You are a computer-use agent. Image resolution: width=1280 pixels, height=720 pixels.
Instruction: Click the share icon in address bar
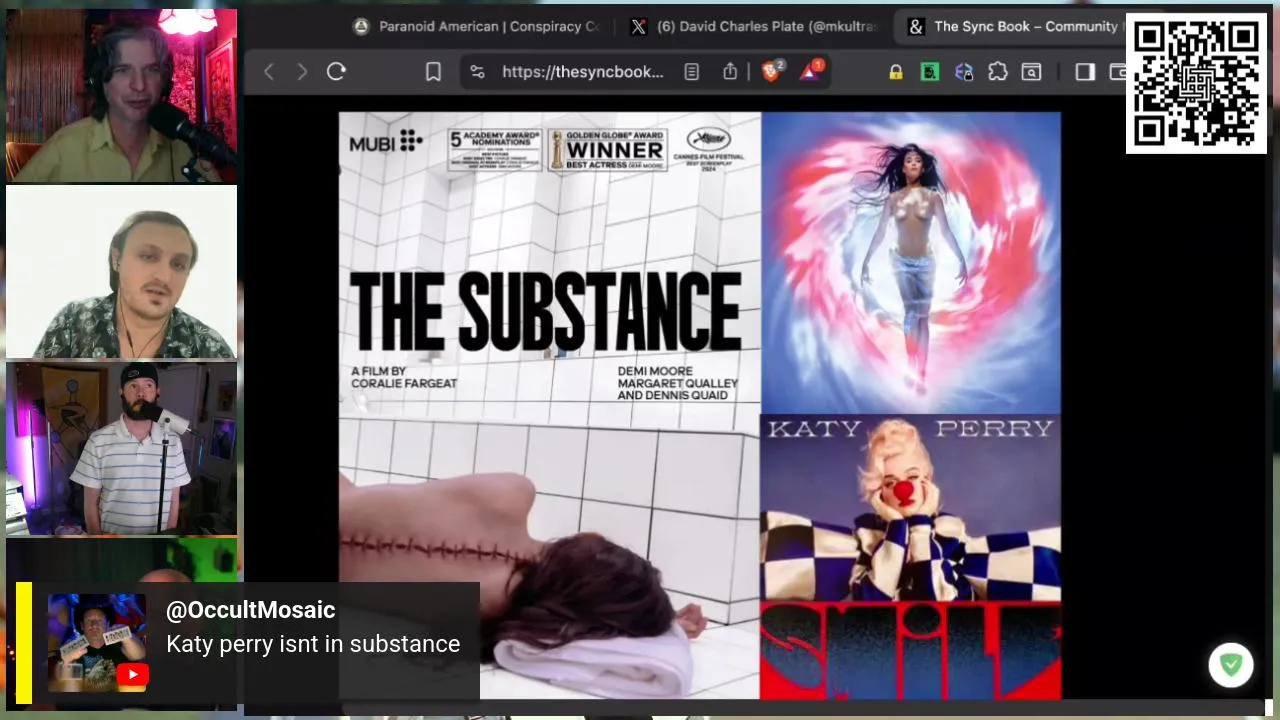pyautogui.click(x=730, y=71)
